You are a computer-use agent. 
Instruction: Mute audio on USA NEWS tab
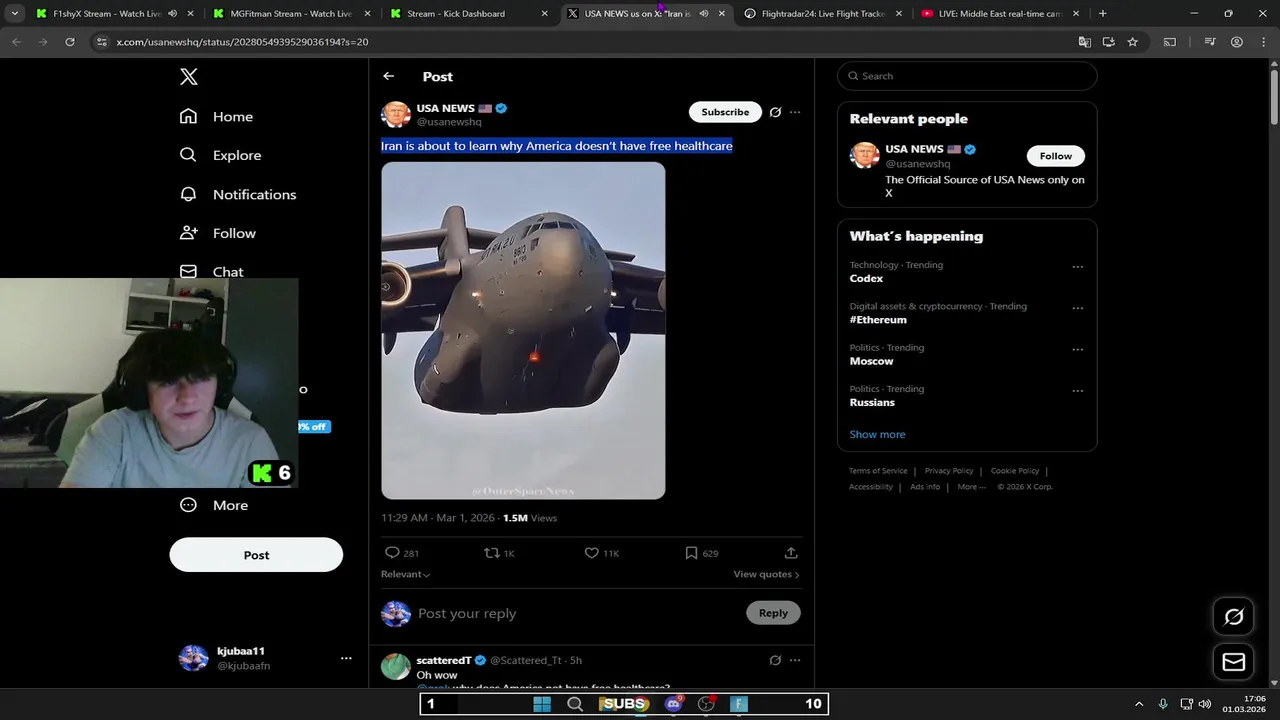point(704,14)
